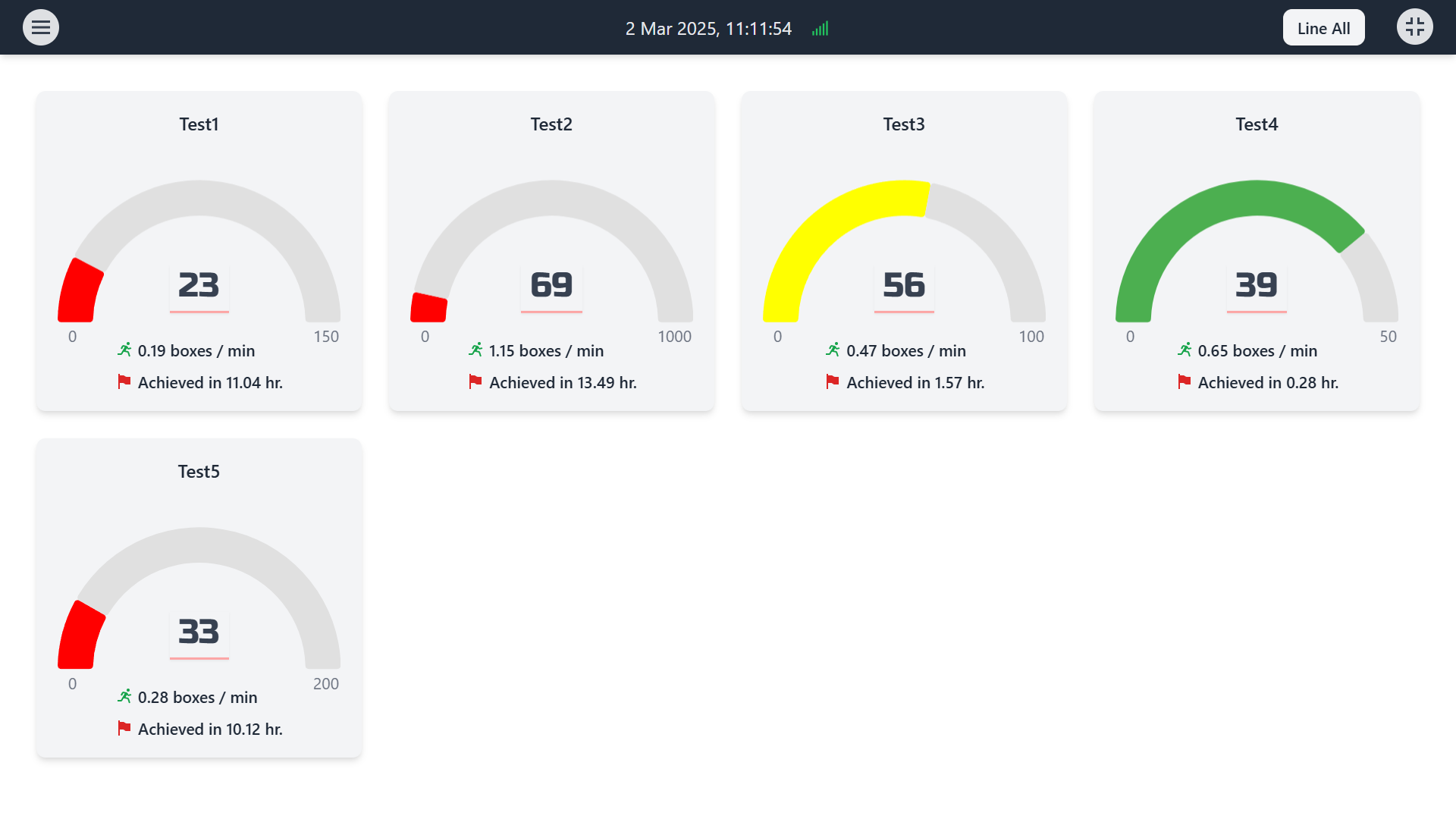
Task: Click 'Achieved in 1.57 hr.' text
Action: point(915,383)
